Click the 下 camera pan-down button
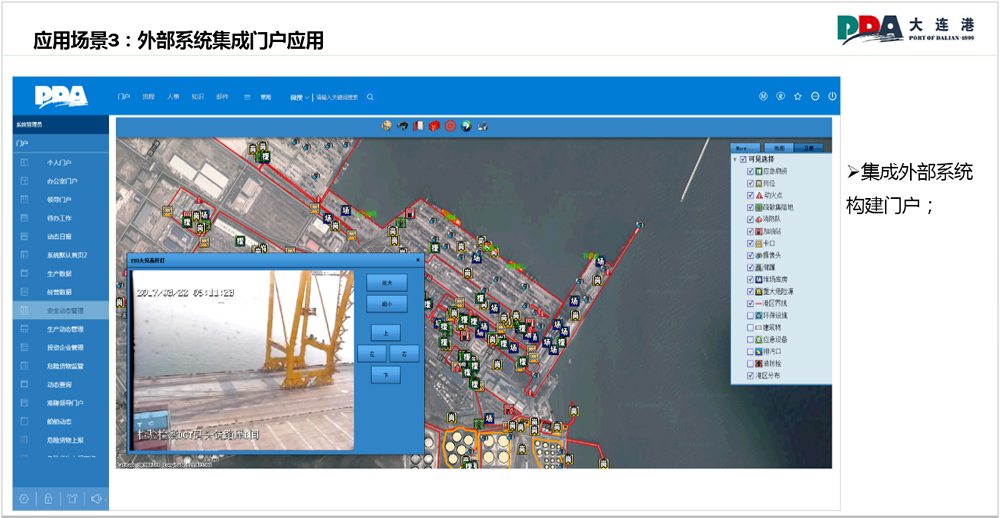Screen dimensions: 1000x518 click(386, 375)
